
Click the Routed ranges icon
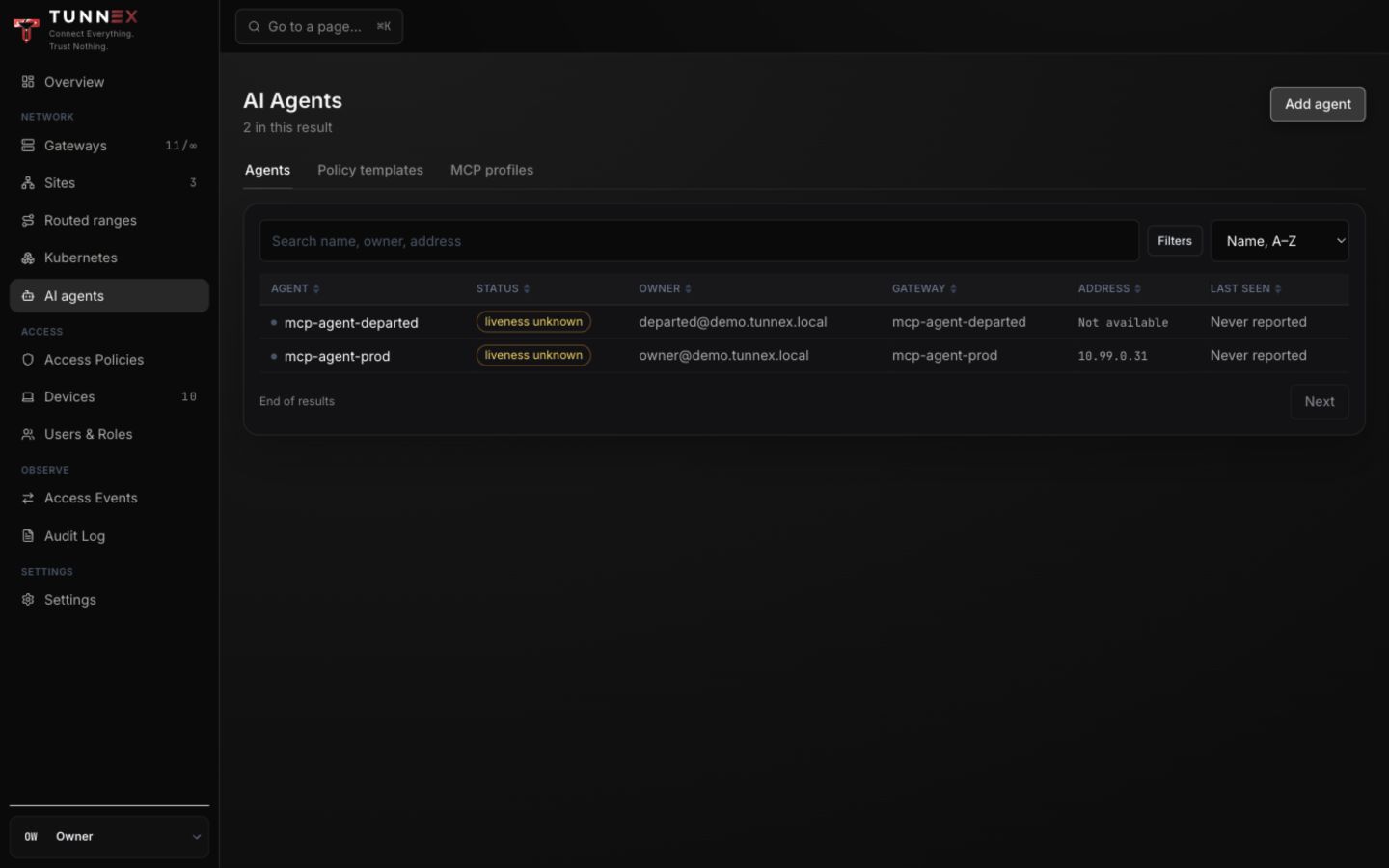point(28,221)
